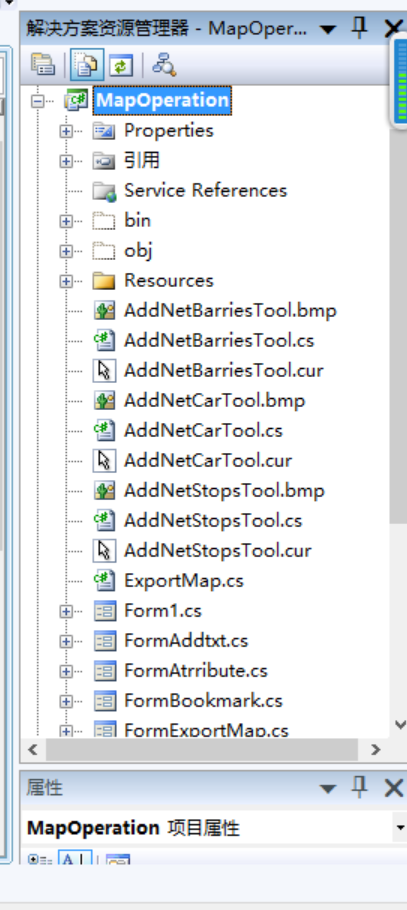The width and height of the screenshot is (407, 910).
Task: Toggle auto-hide pin on Solution Explorer
Action: pyautogui.click(x=360, y=27)
